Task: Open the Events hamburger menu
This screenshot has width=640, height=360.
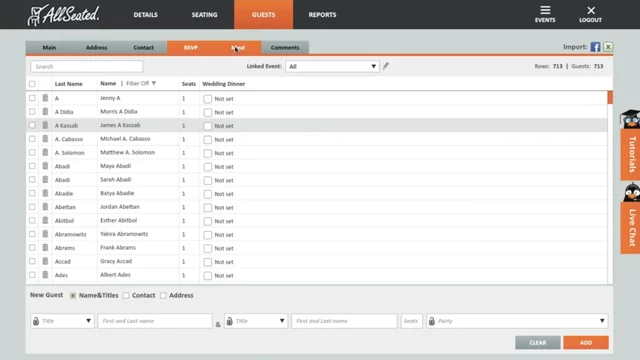Action: [x=545, y=14]
